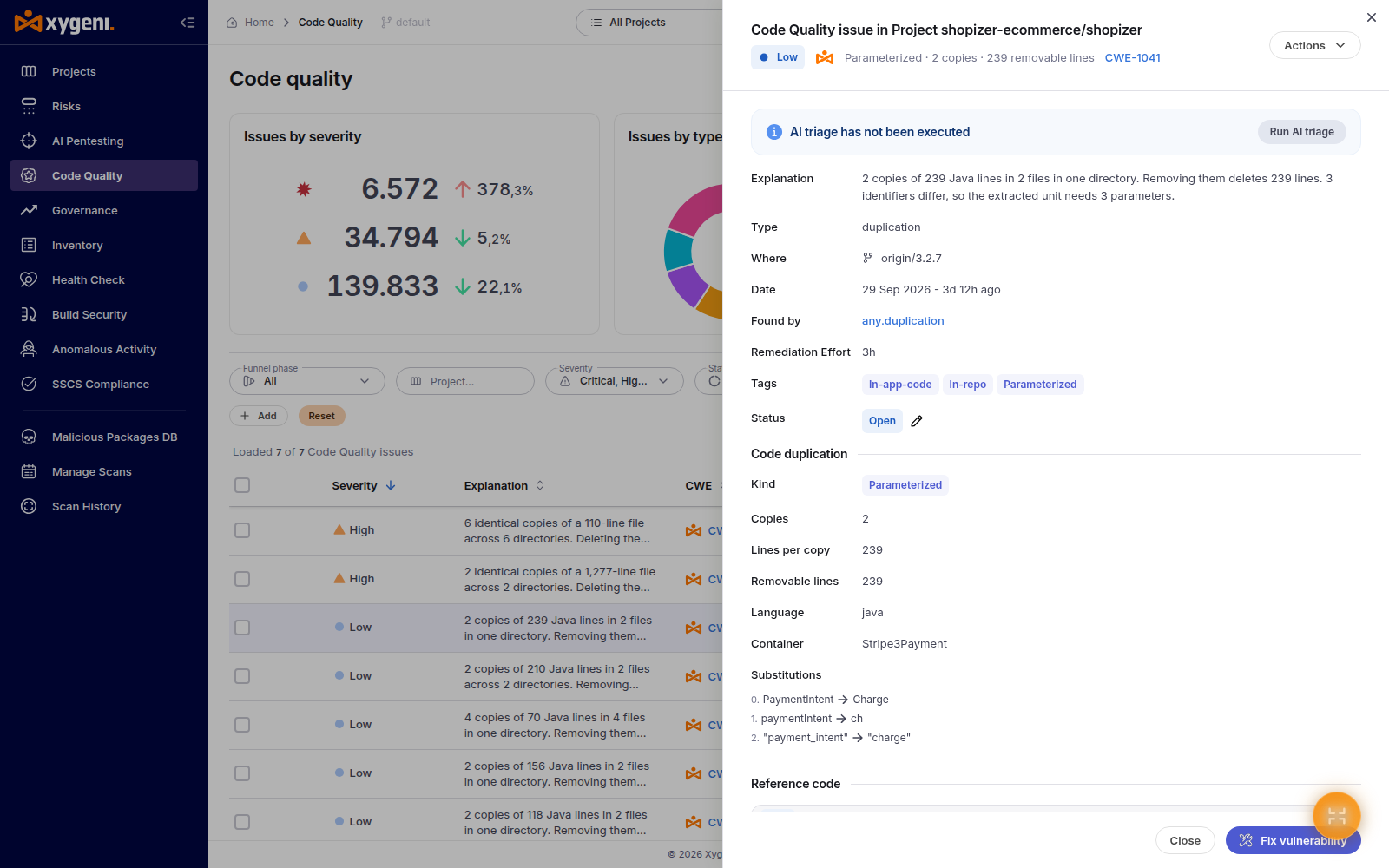Click the SSCS Compliance checkmark icon
This screenshot has height=868, width=1389.
[x=29, y=384]
